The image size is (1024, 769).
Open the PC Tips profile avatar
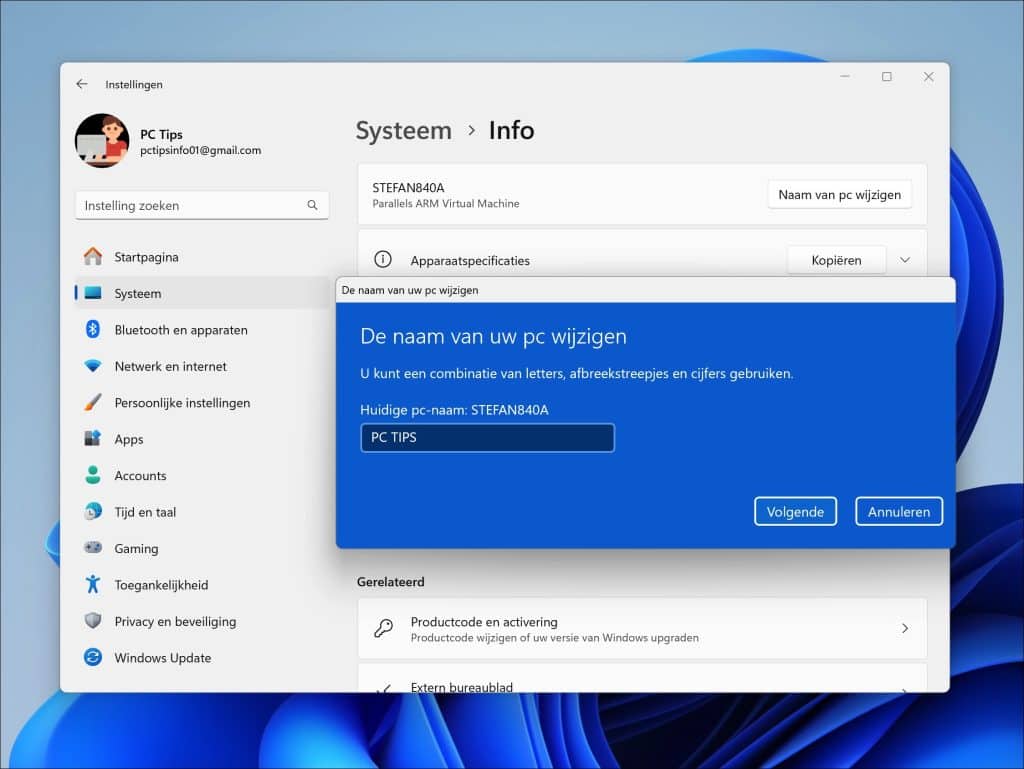tap(102, 140)
